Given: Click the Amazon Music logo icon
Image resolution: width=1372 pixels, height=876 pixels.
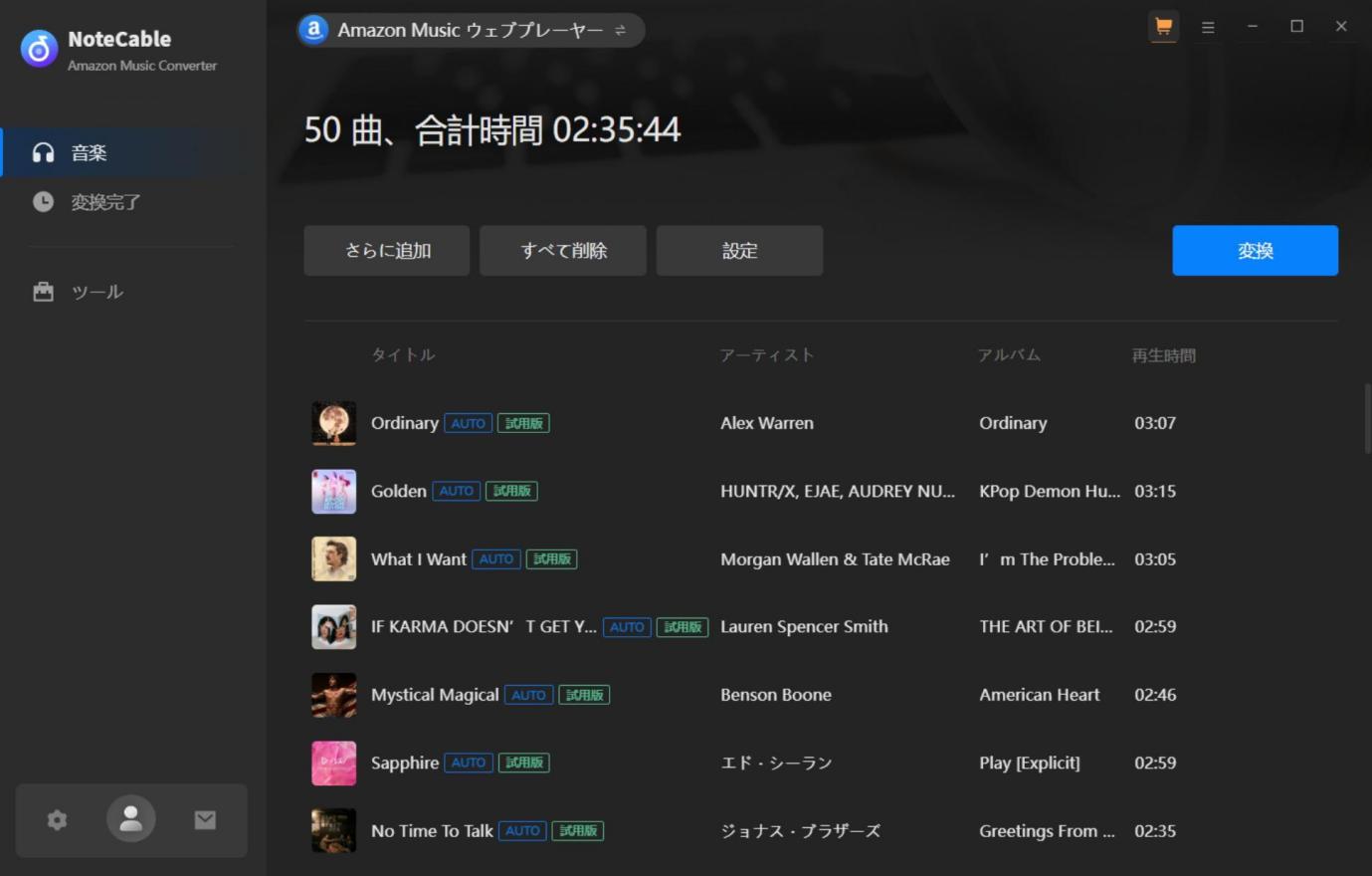Looking at the screenshot, I should [x=314, y=30].
